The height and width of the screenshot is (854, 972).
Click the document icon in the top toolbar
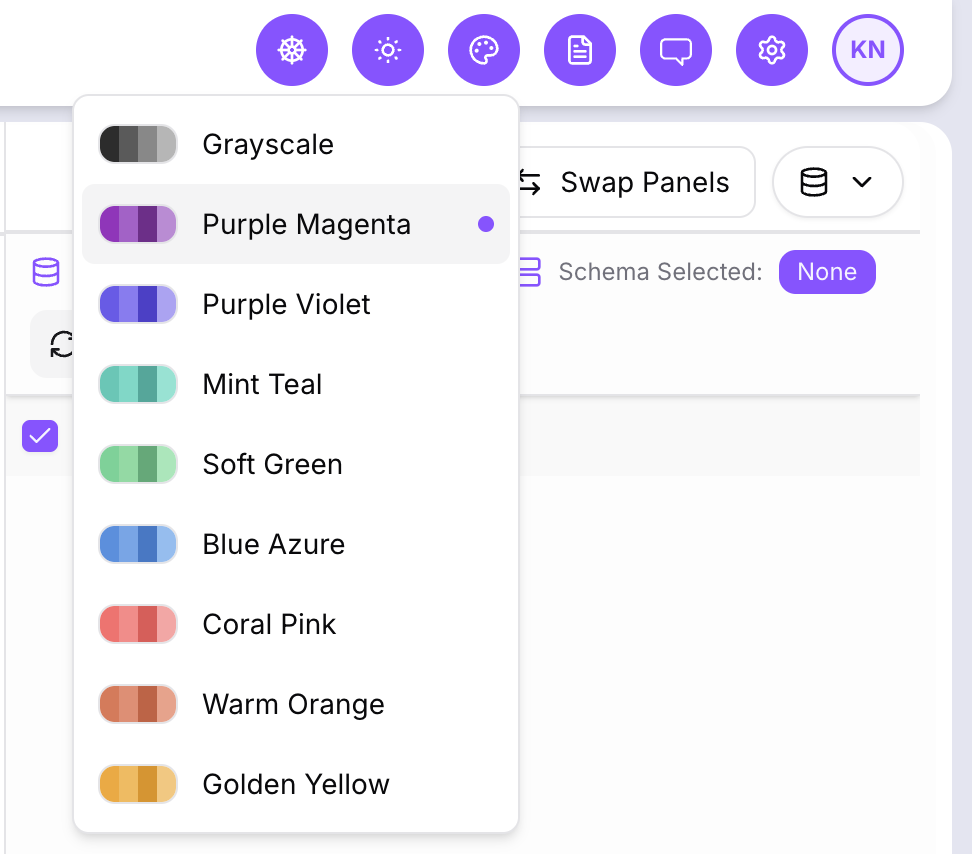pyautogui.click(x=580, y=50)
